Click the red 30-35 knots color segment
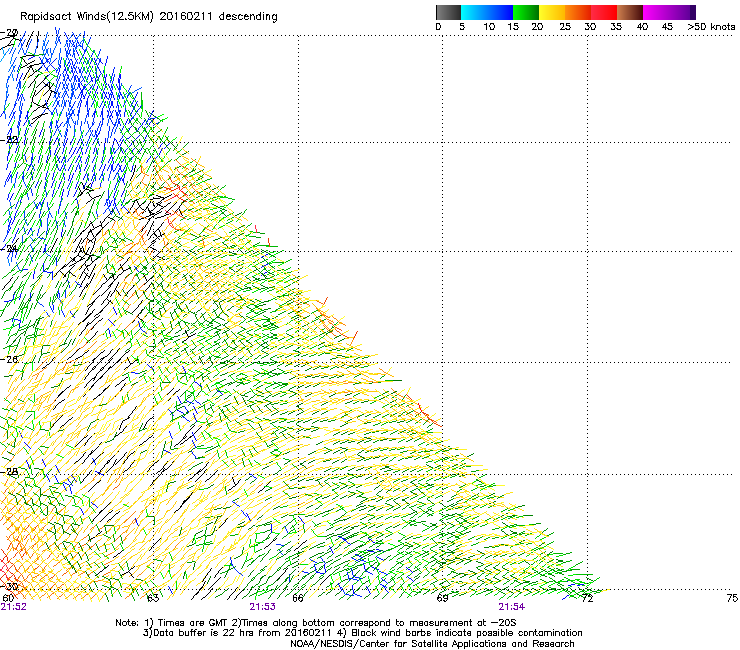 604,12
